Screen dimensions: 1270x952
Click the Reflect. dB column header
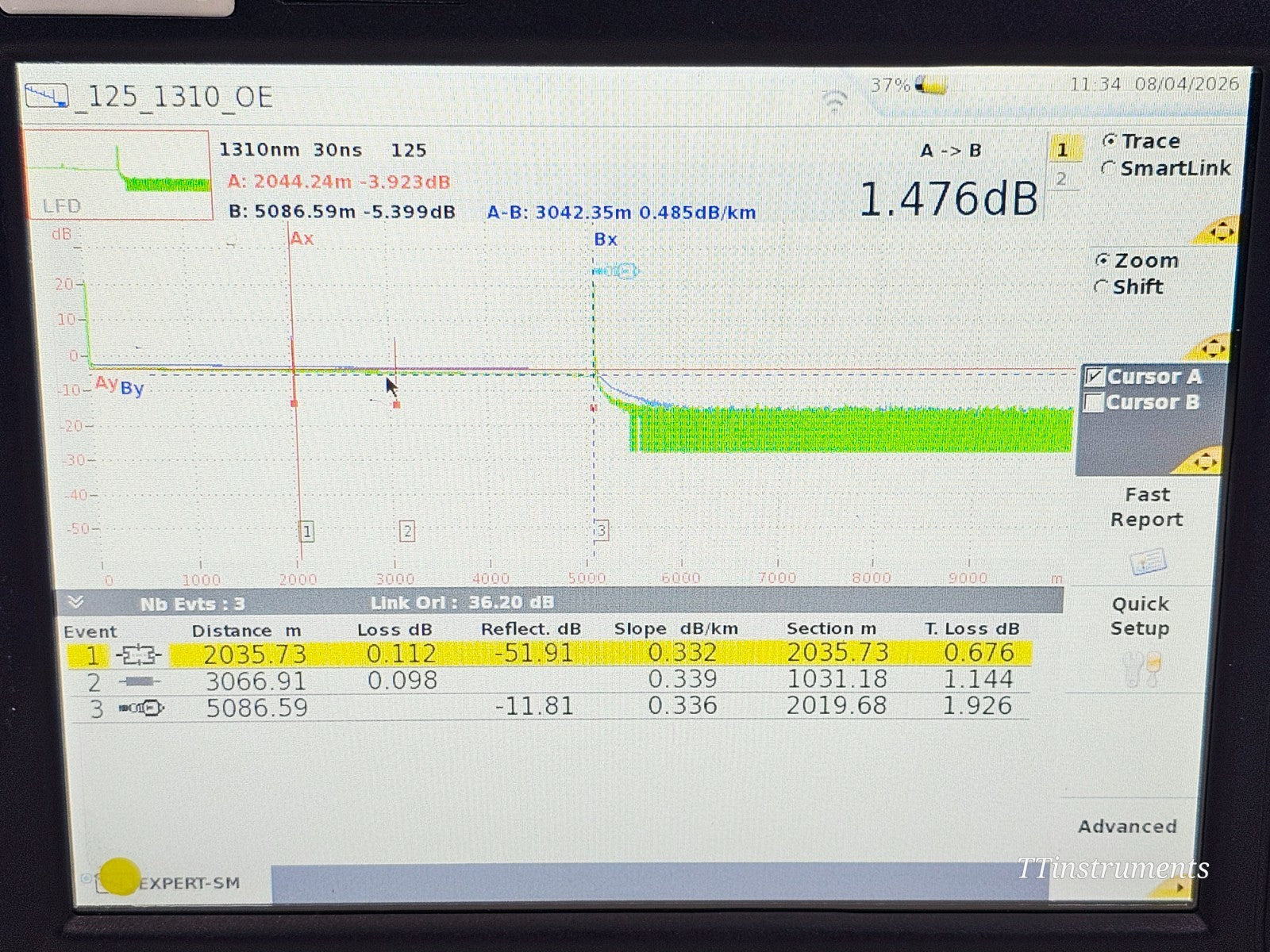[x=531, y=629]
